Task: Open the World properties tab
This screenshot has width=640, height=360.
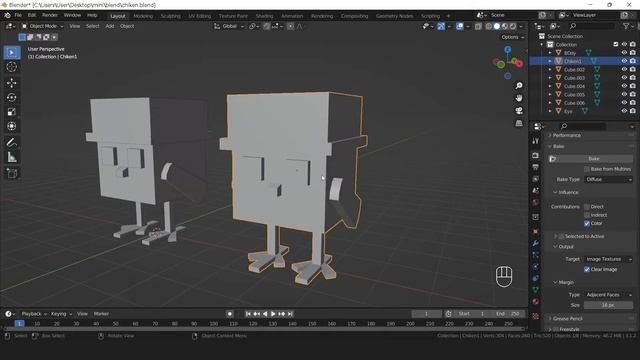Action: pyautogui.click(x=536, y=202)
